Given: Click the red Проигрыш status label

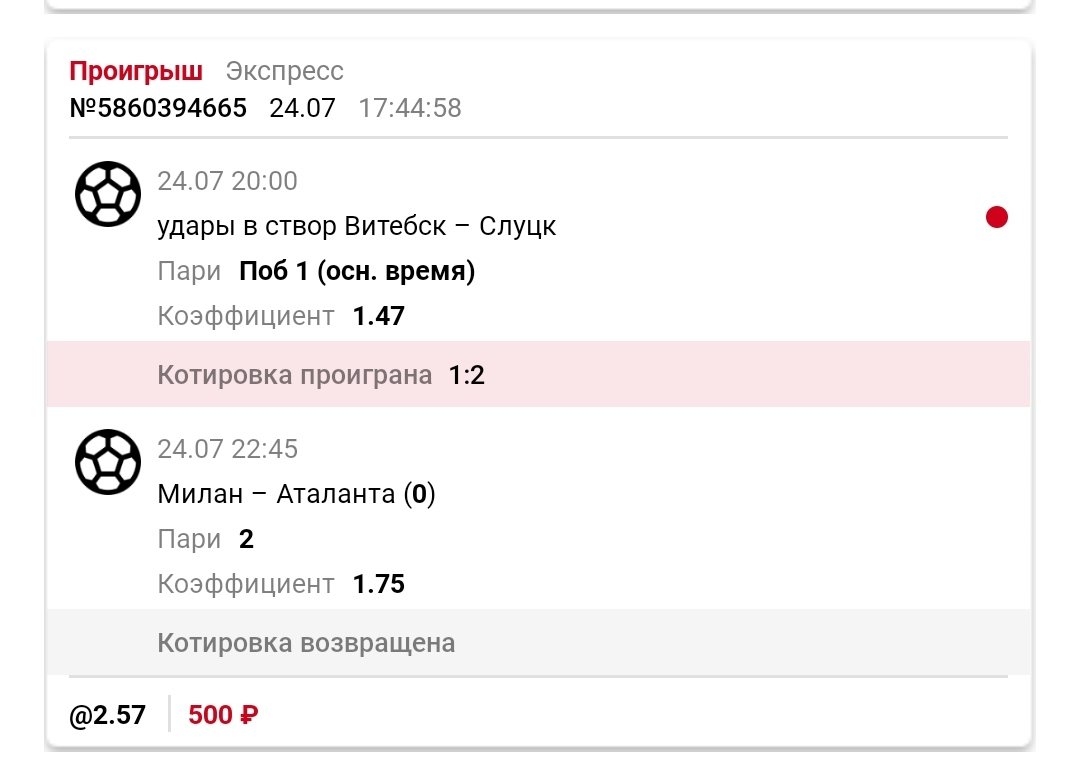Looking at the screenshot, I should (136, 71).
